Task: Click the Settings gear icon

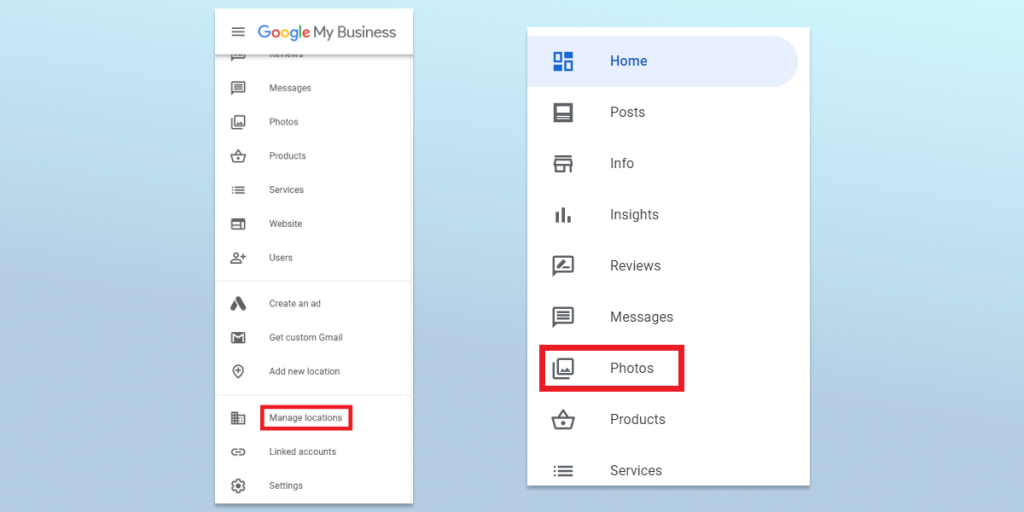Action: (238, 486)
